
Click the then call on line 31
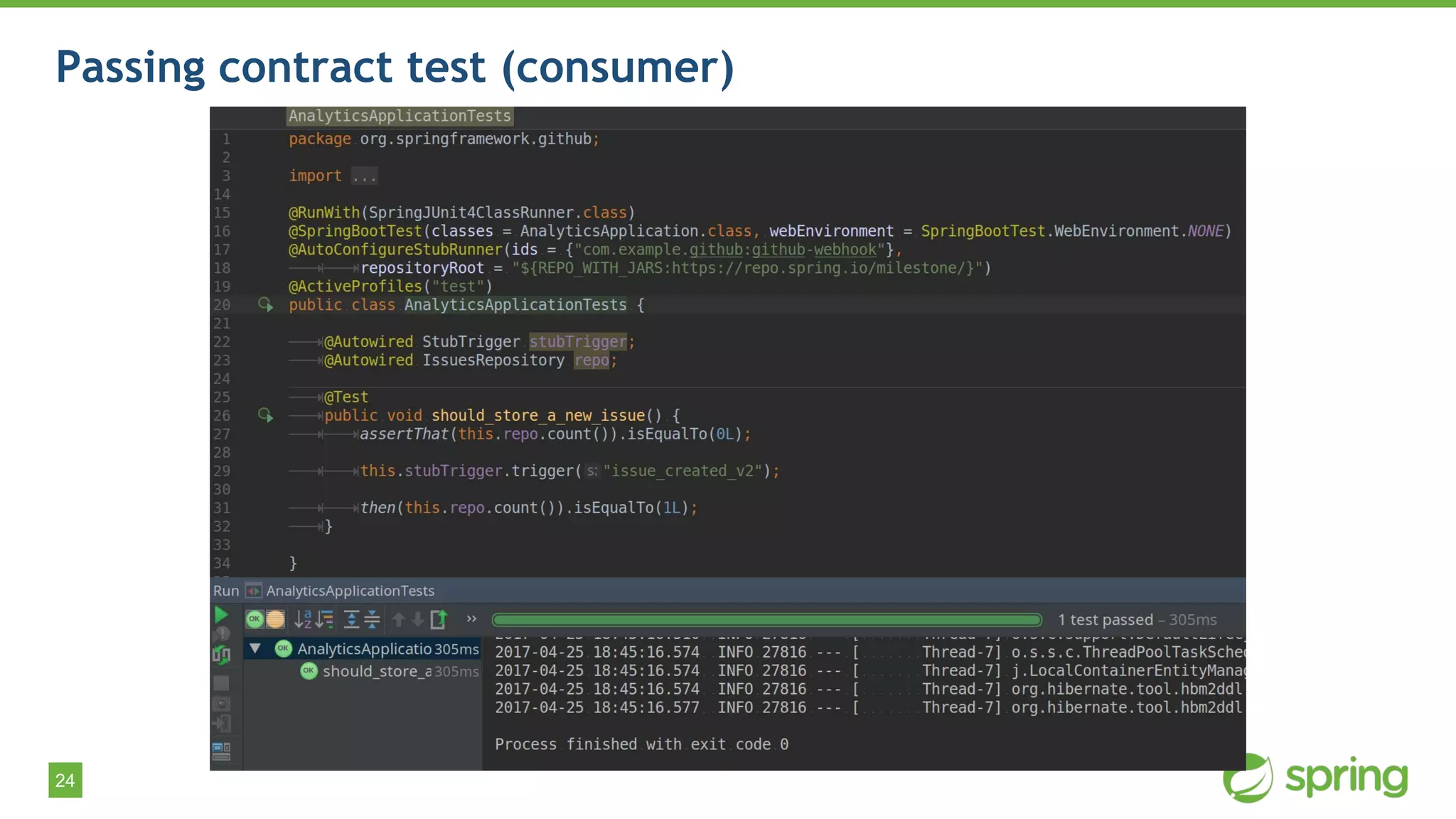coord(378,508)
